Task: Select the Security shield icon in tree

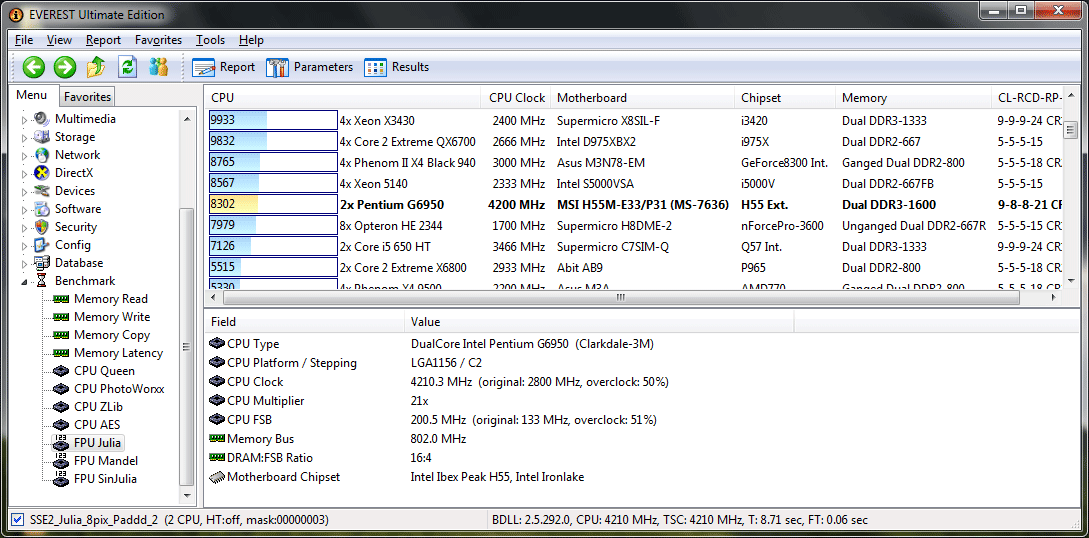Action: [x=42, y=227]
